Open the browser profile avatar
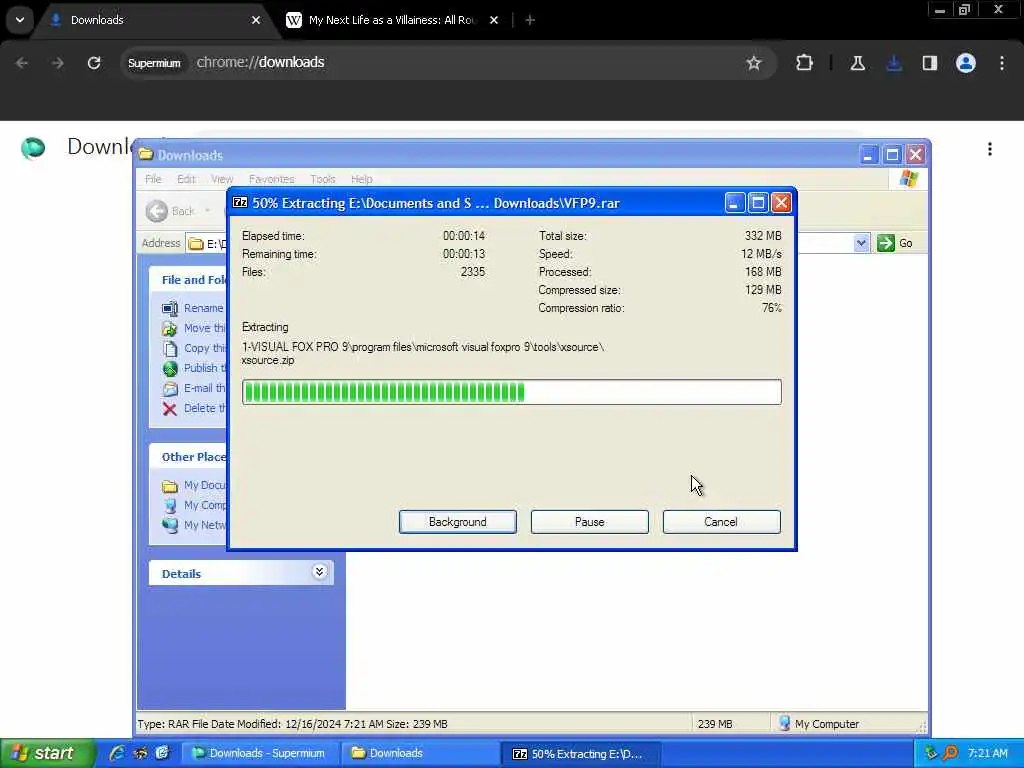The height and width of the screenshot is (768, 1024). 965,63
